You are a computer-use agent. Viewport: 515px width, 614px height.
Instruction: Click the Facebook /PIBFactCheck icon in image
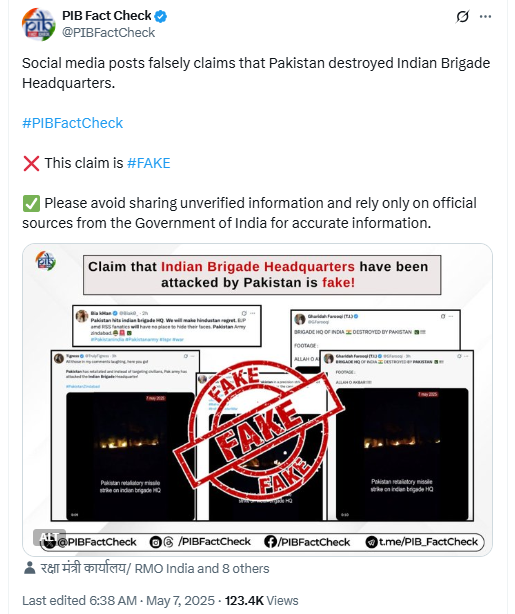tap(270, 542)
